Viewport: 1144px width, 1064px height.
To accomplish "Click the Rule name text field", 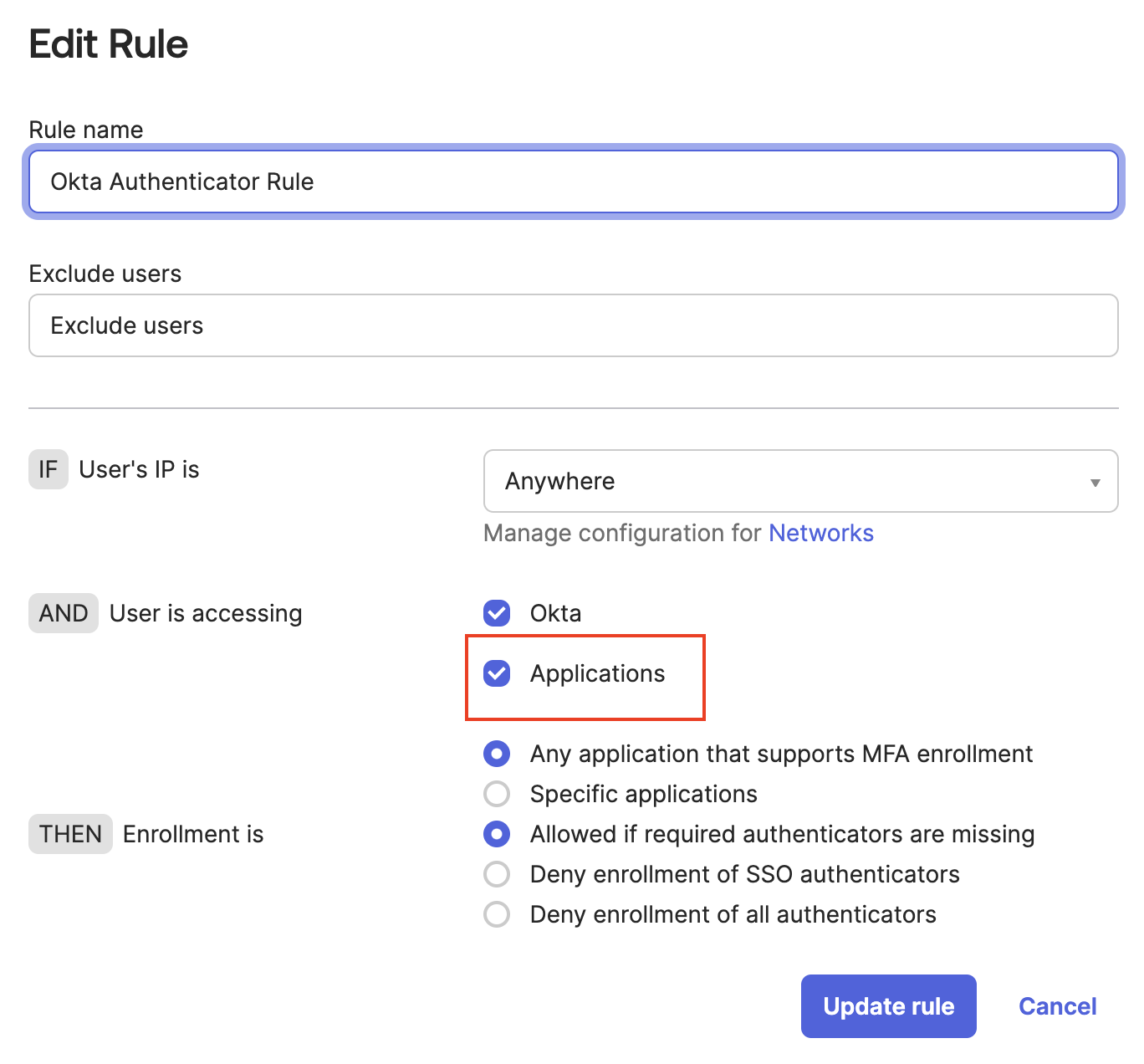I will pyautogui.click(x=573, y=182).
